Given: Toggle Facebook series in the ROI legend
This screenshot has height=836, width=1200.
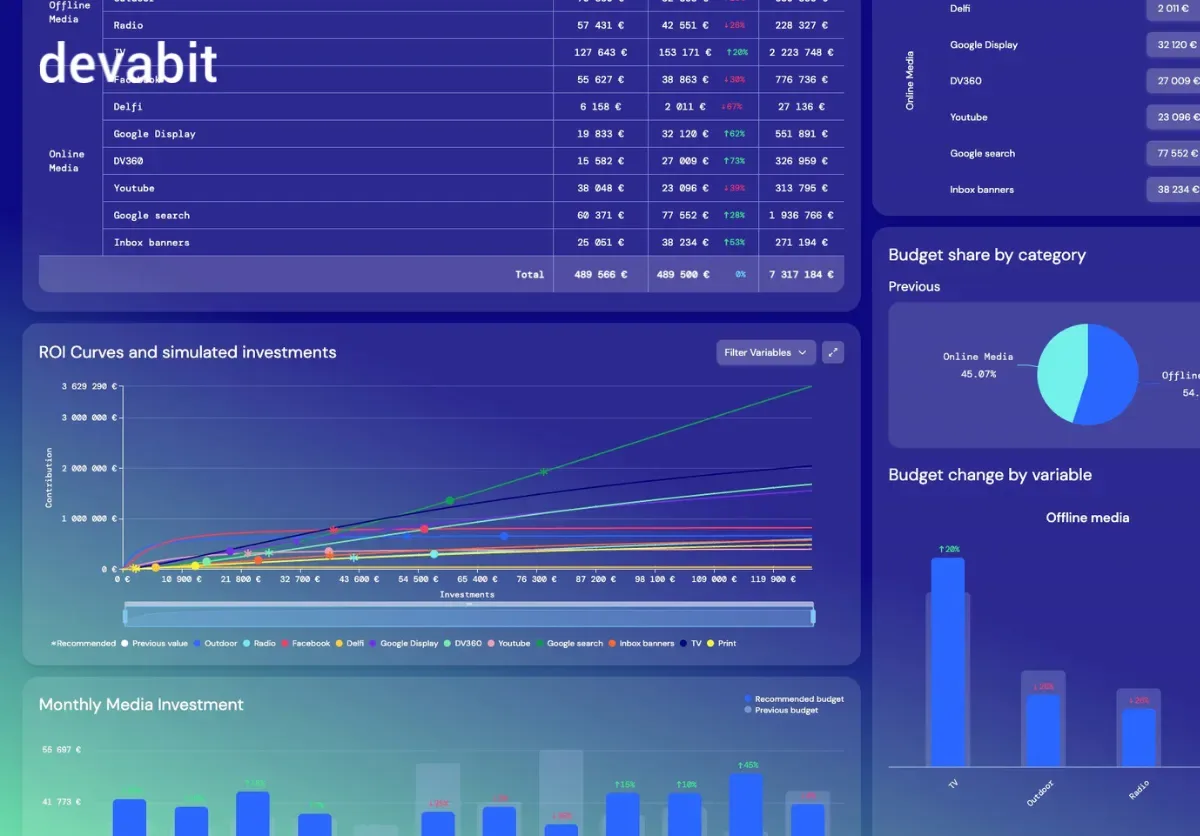Looking at the screenshot, I should click(x=305, y=643).
